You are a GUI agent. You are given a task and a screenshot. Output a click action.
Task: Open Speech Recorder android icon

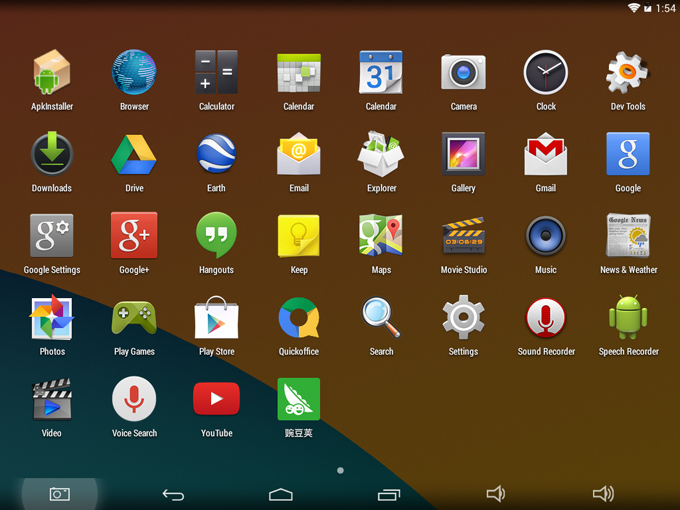tap(628, 317)
